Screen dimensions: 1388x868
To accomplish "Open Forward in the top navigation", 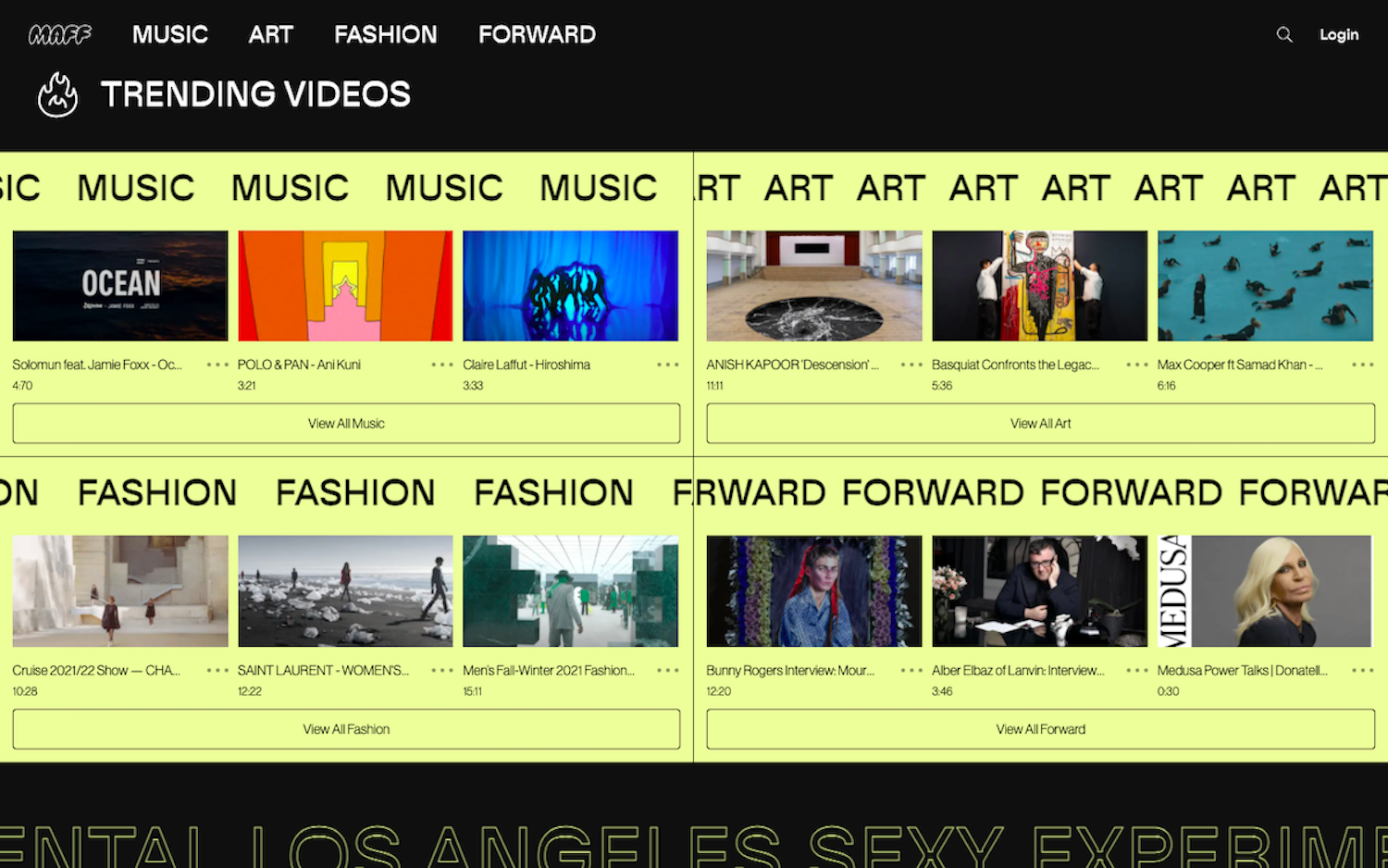I will 537,35.
